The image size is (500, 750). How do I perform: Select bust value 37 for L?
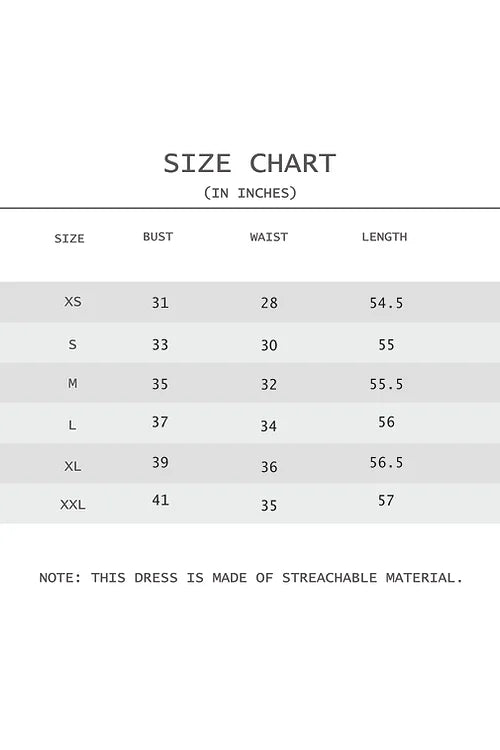(160, 422)
